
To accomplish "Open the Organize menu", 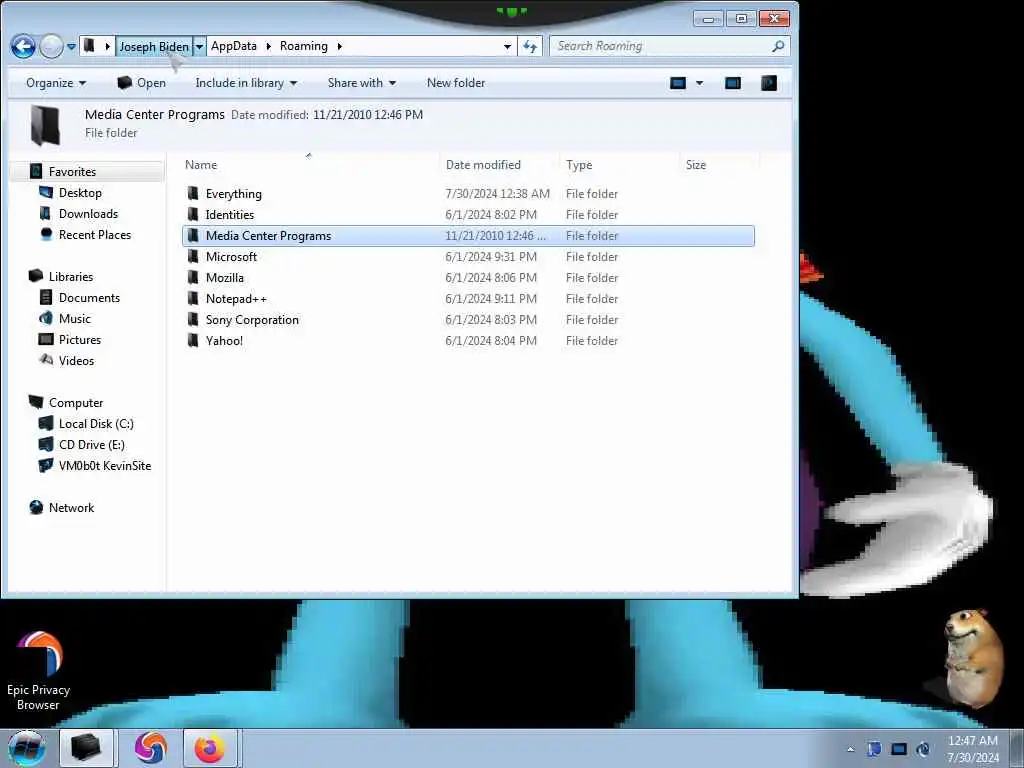I will click(56, 83).
